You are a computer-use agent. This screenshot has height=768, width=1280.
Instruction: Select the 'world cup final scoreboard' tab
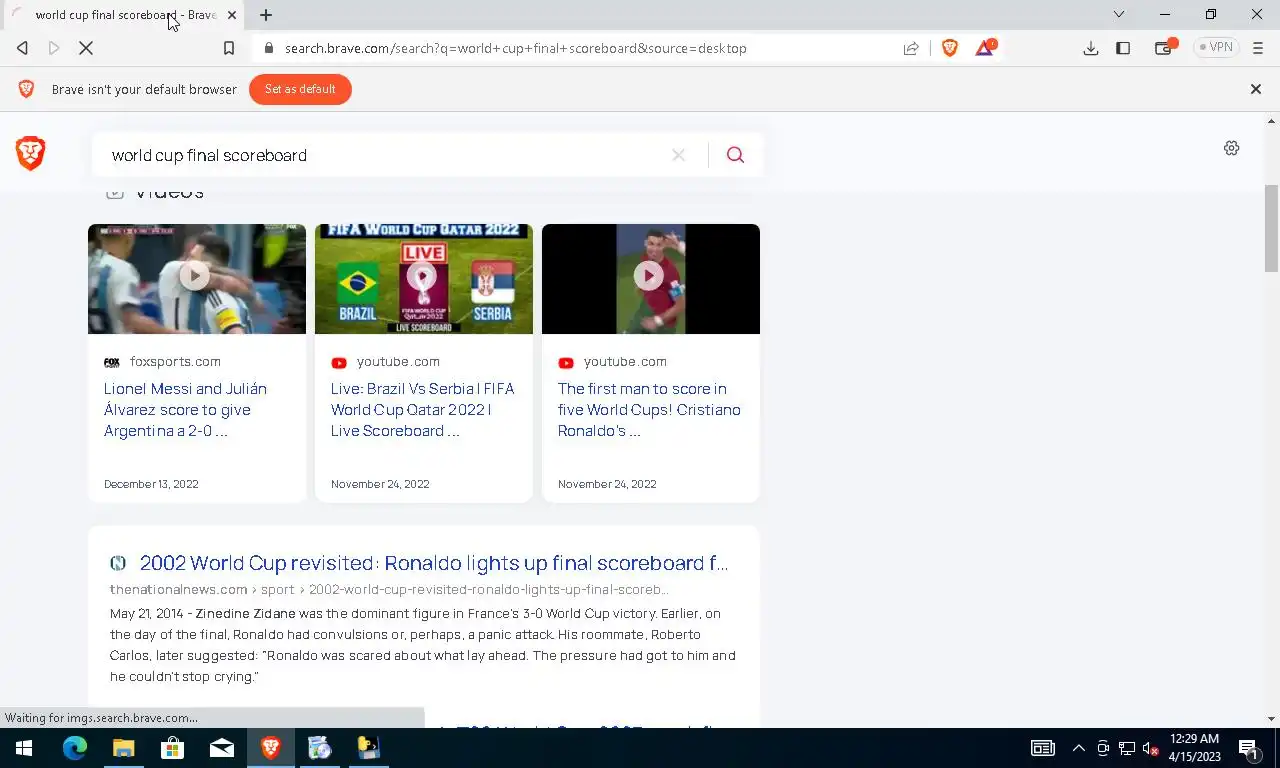[x=123, y=15]
